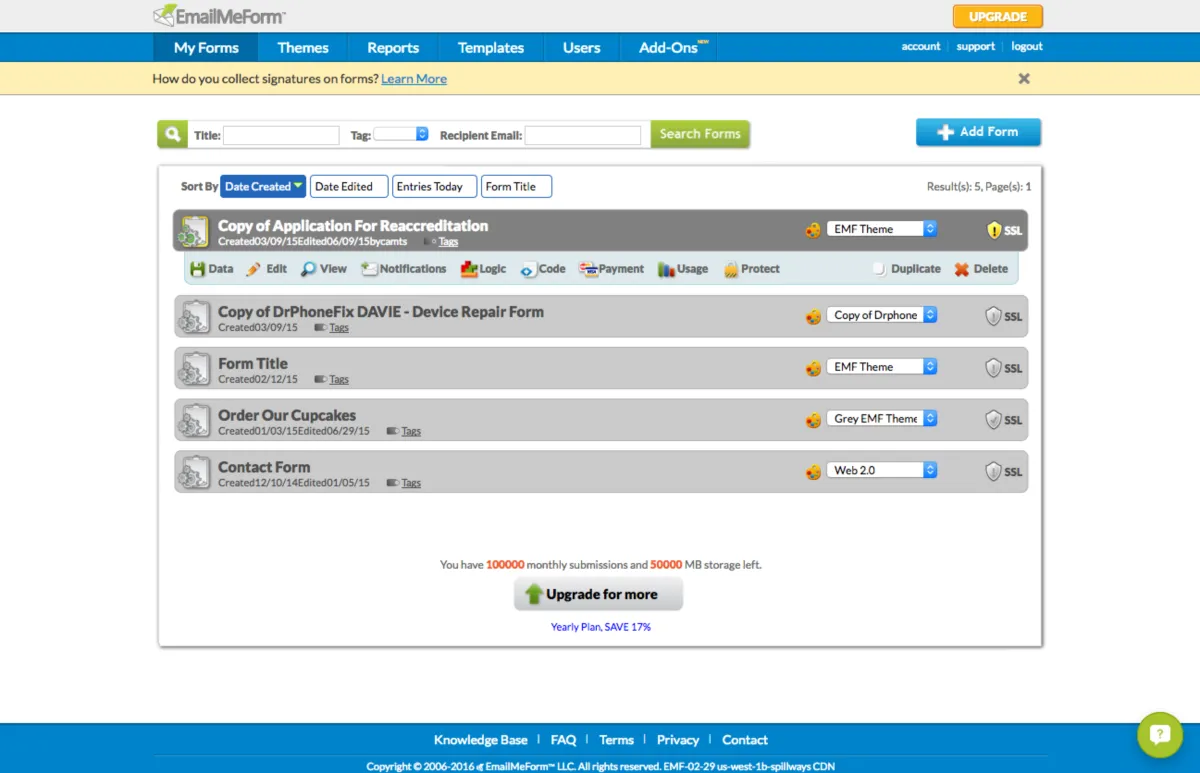Open the Templates tab
The image size is (1200, 773).
pyautogui.click(x=491, y=47)
